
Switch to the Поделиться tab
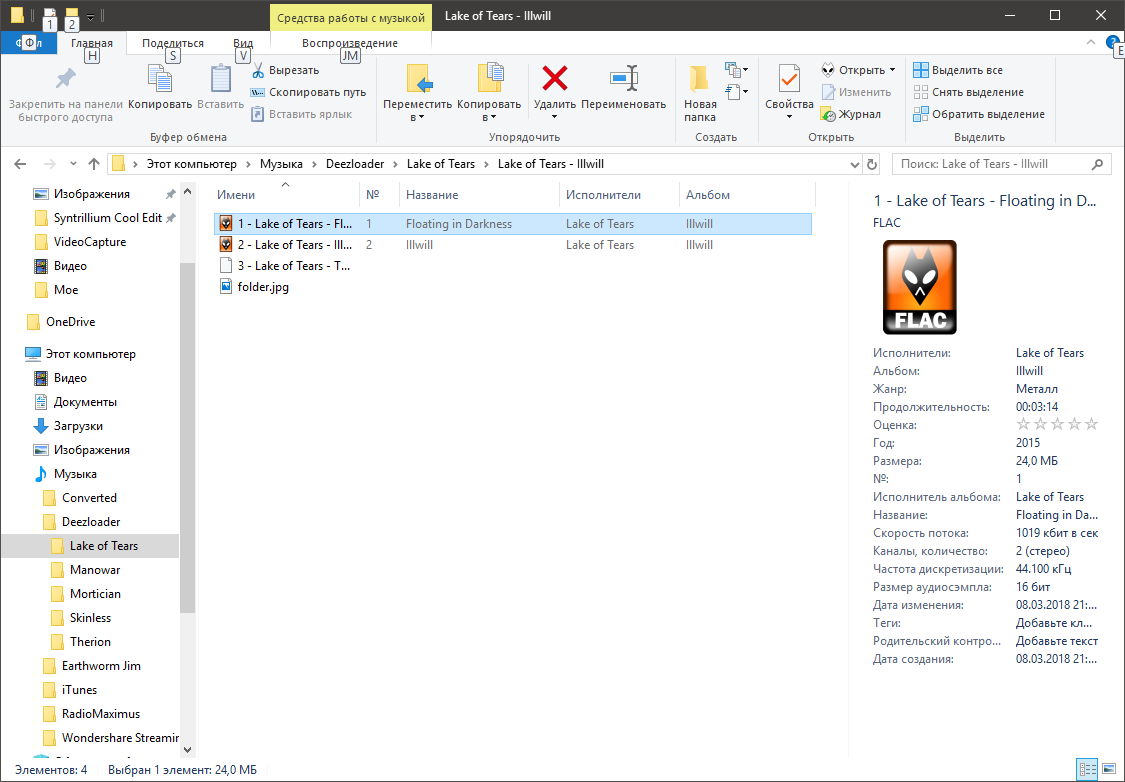point(173,43)
